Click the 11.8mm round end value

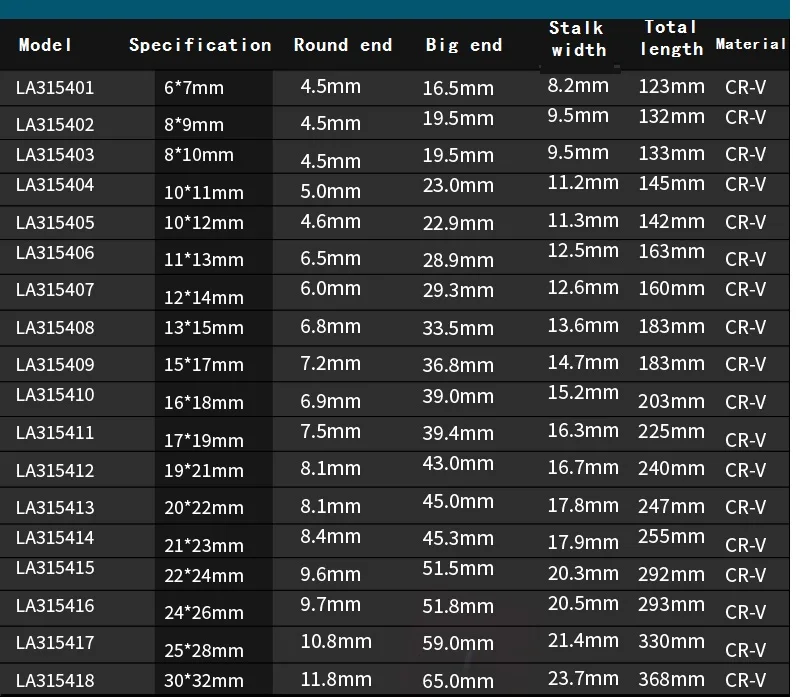pyautogui.click(x=336, y=680)
